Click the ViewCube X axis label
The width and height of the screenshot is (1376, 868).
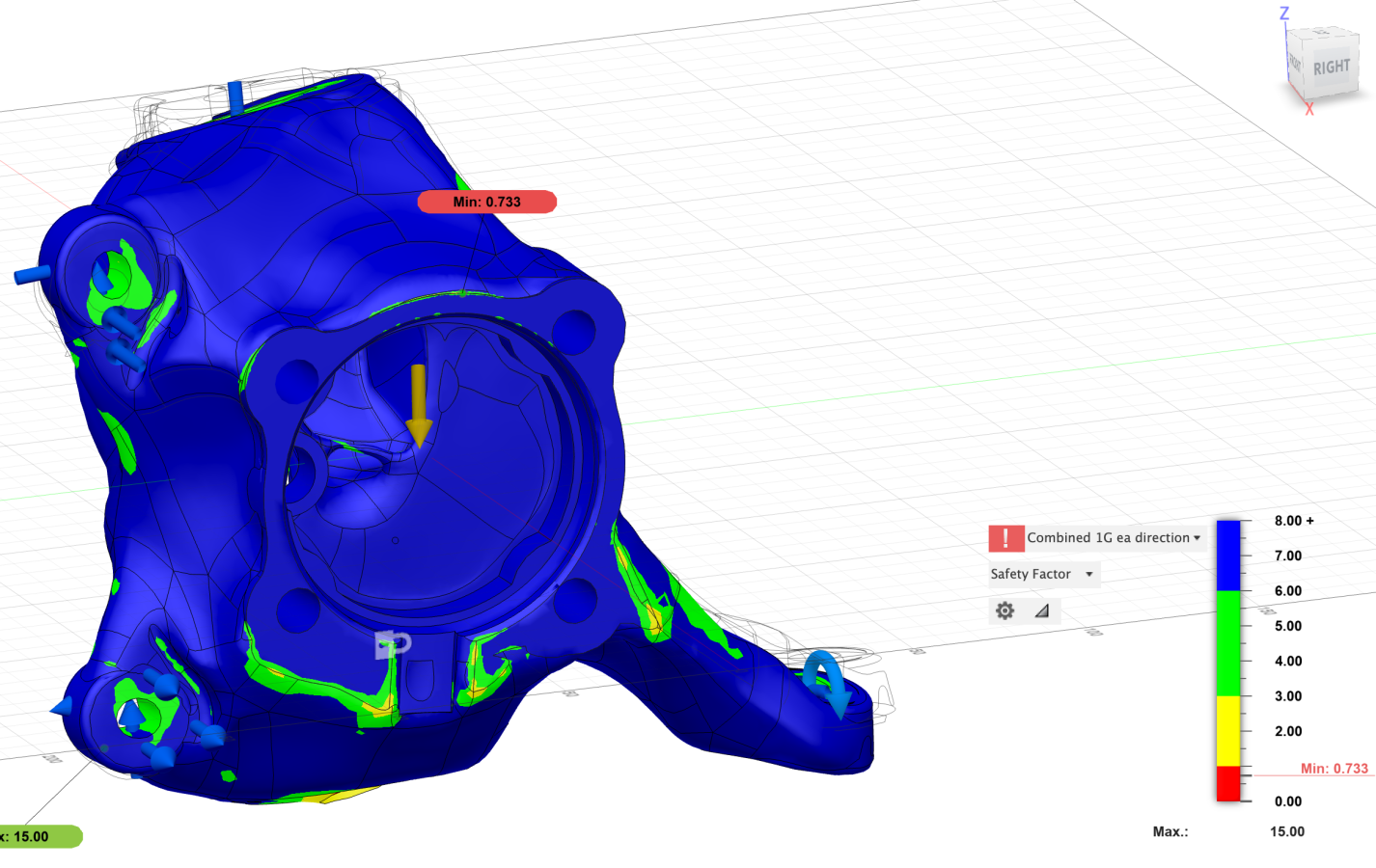[x=1309, y=110]
